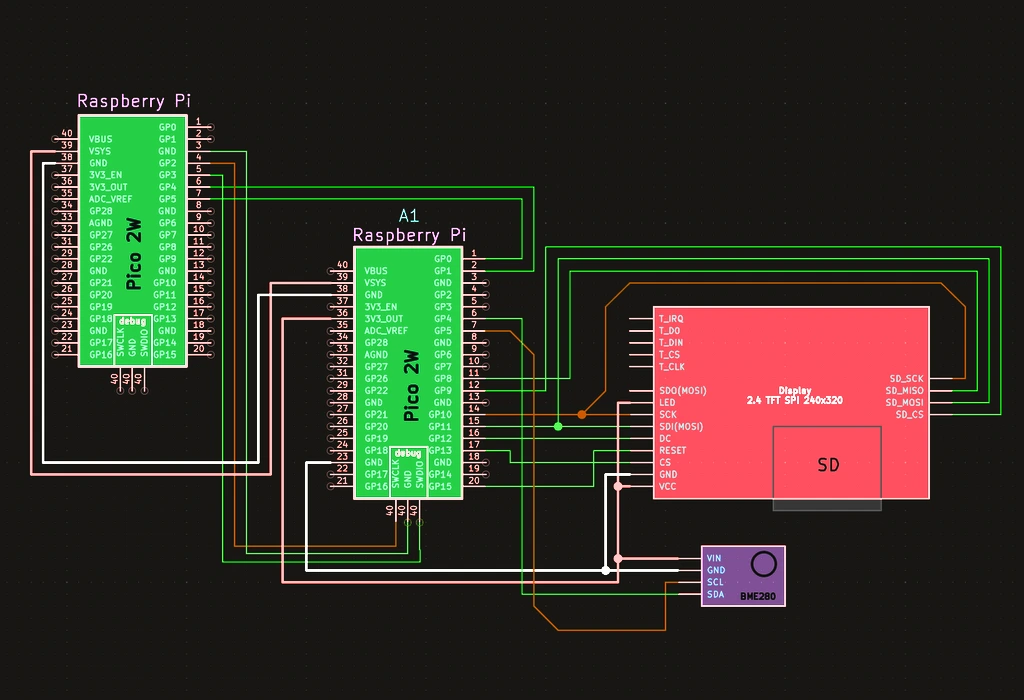1024x700 pixels.
Task: Select VSYS pin label on A1 Pico
Action: click(x=376, y=283)
